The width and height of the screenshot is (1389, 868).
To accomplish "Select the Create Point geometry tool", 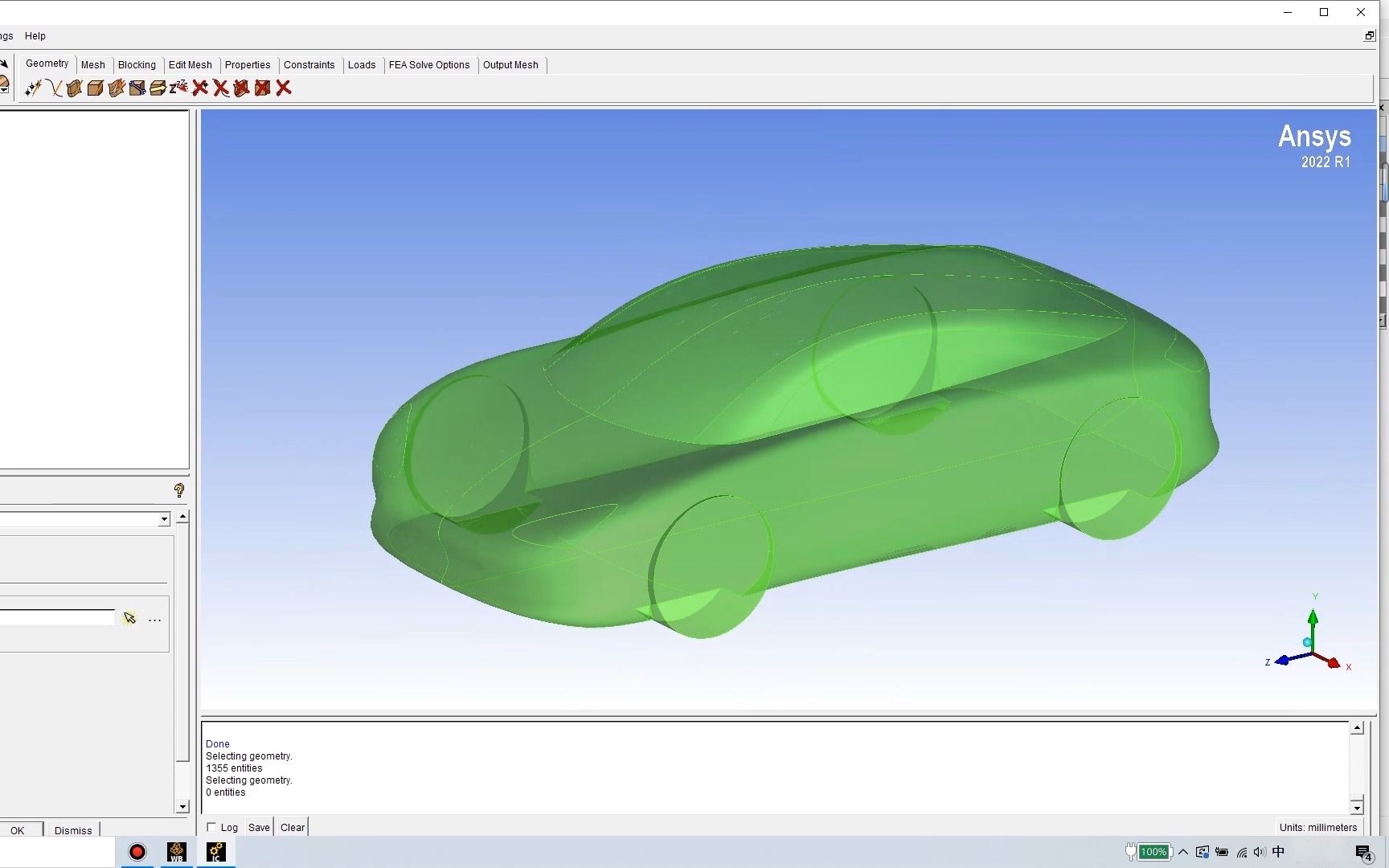I will 33,88.
